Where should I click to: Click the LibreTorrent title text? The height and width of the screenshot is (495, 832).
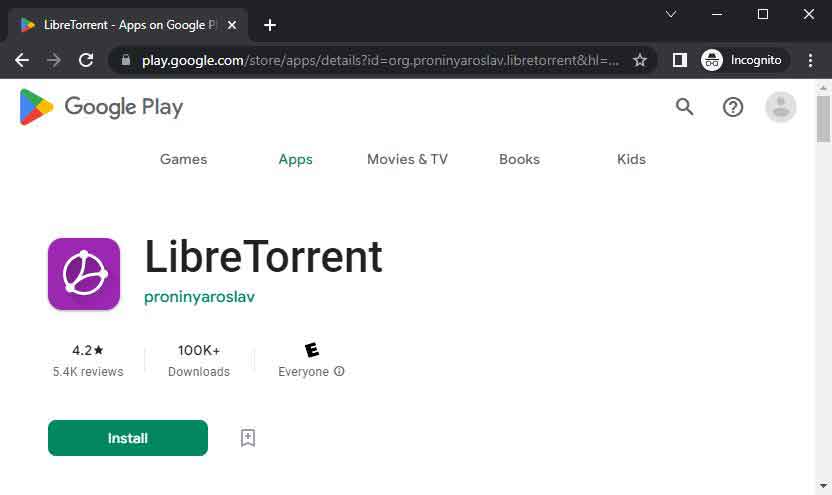[x=264, y=257]
